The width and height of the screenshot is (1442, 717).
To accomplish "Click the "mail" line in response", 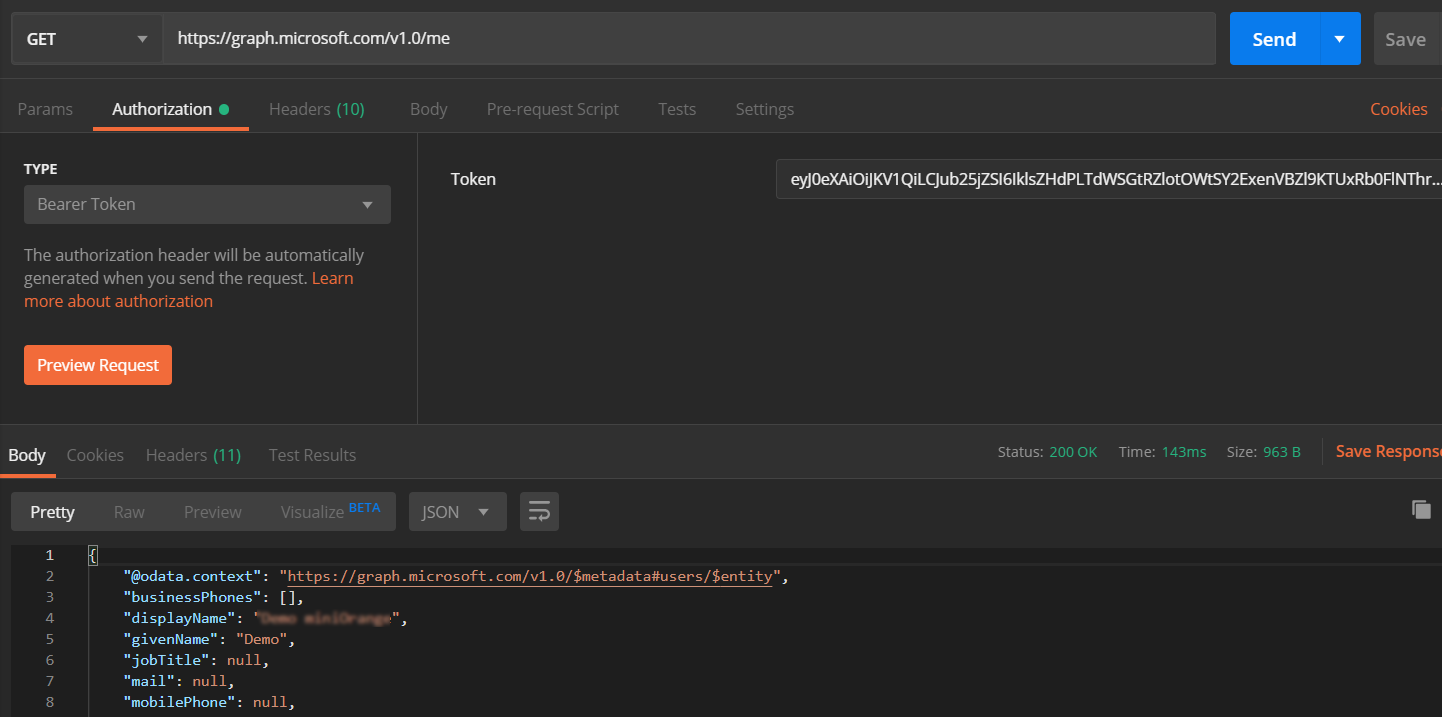I will click(x=179, y=681).
